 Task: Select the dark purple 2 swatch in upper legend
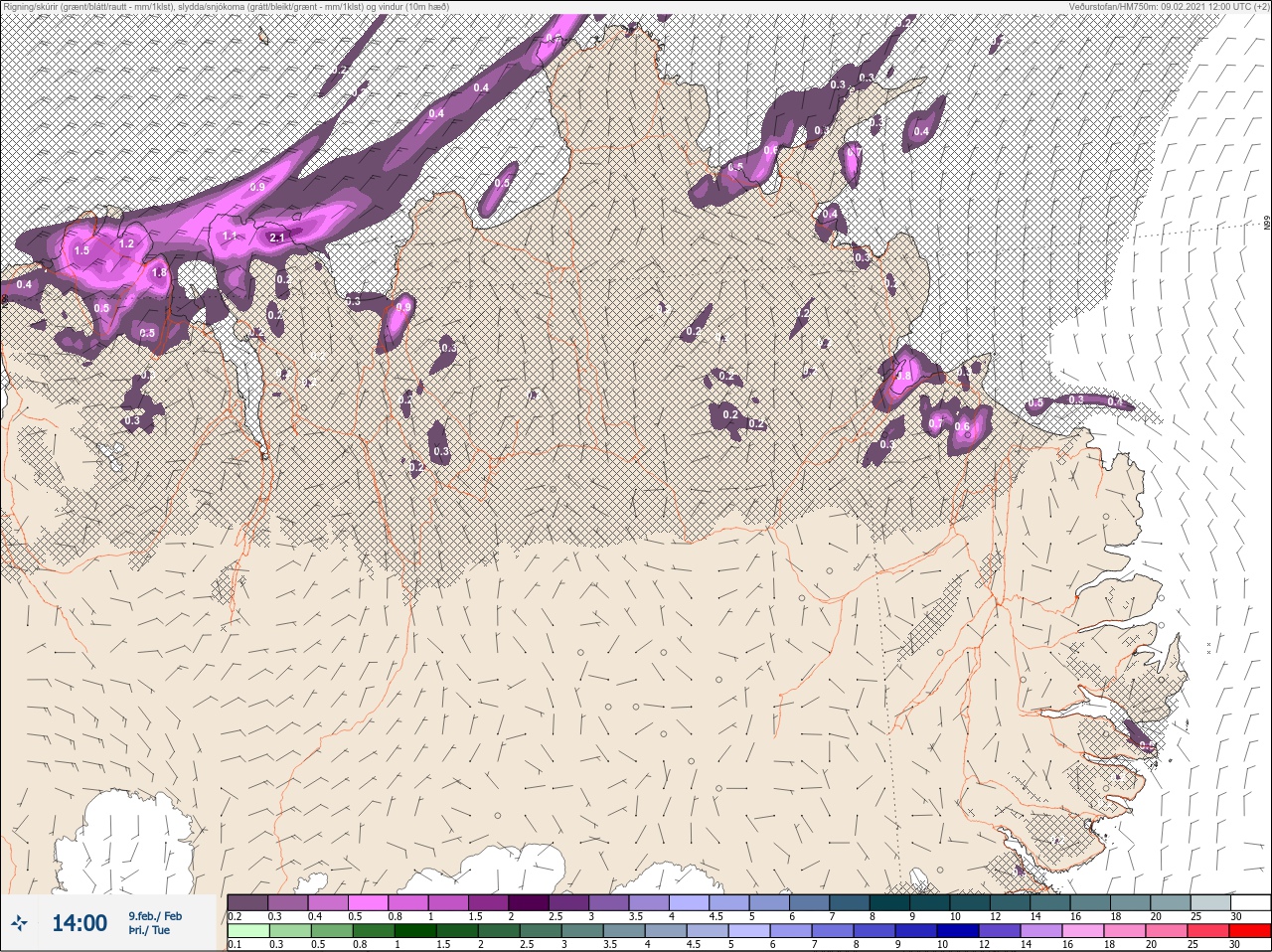(x=529, y=902)
